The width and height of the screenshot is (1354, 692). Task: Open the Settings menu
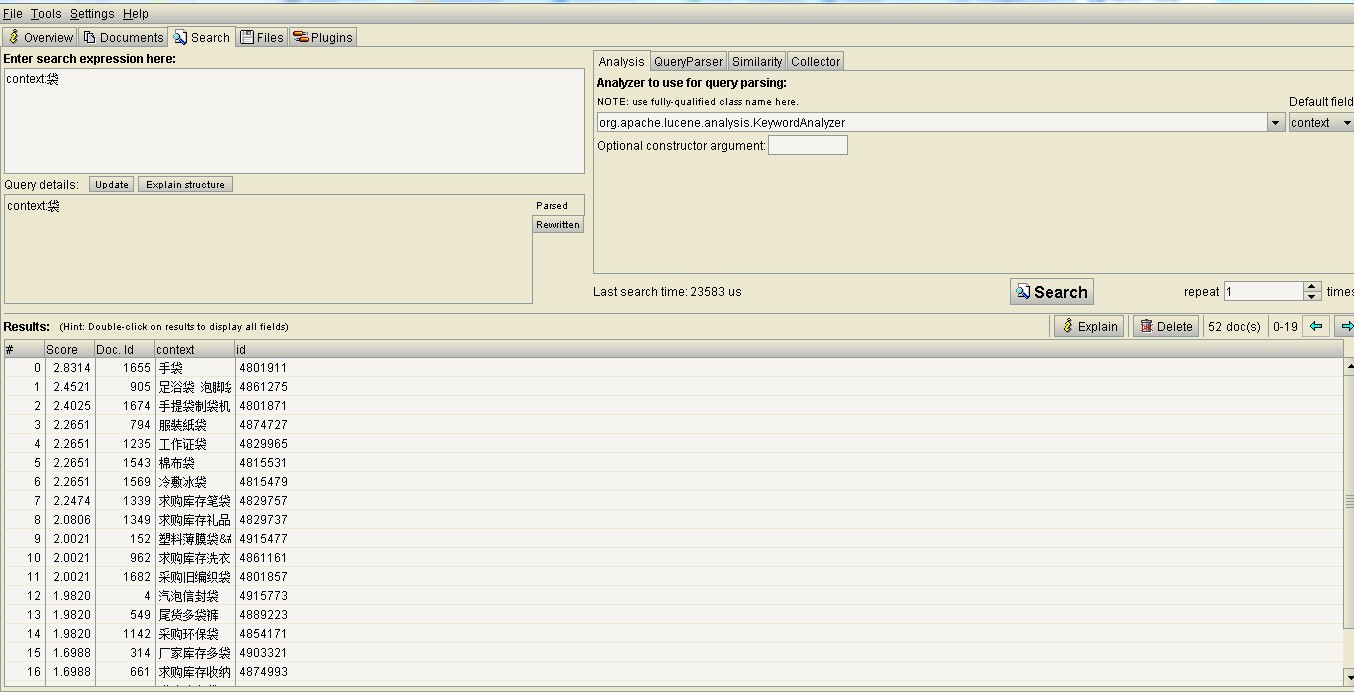tap(92, 13)
